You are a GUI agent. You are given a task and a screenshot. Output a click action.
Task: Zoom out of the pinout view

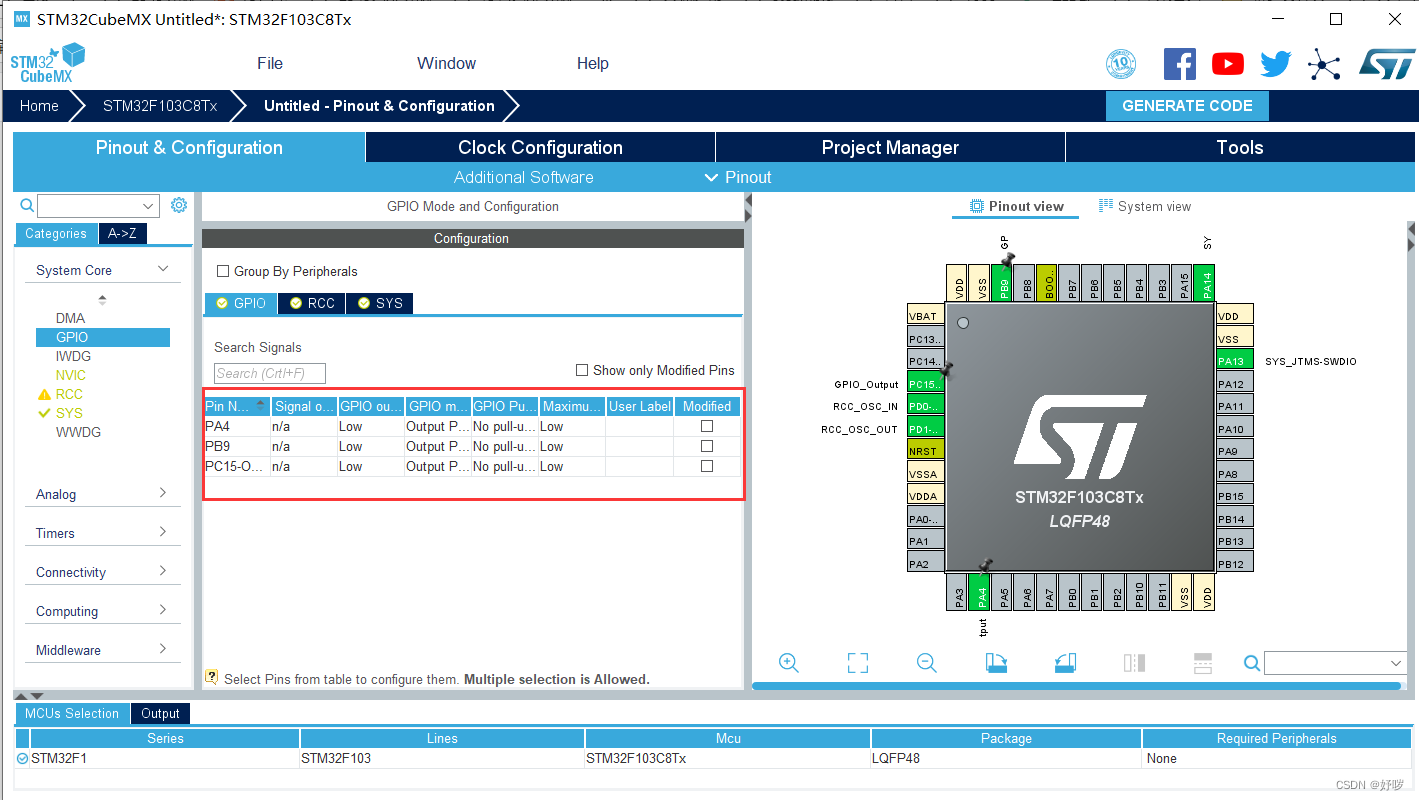tap(927, 663)
